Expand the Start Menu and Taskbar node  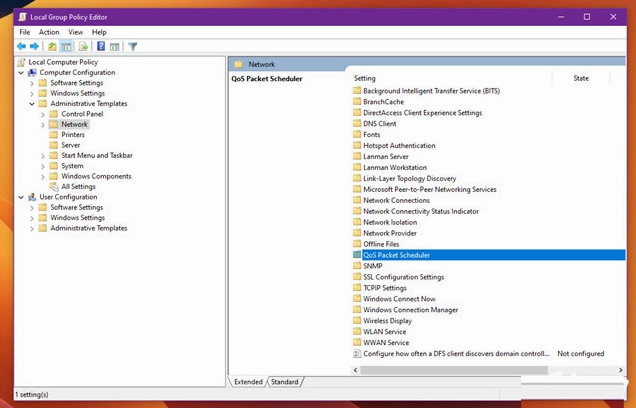[43, 156]
